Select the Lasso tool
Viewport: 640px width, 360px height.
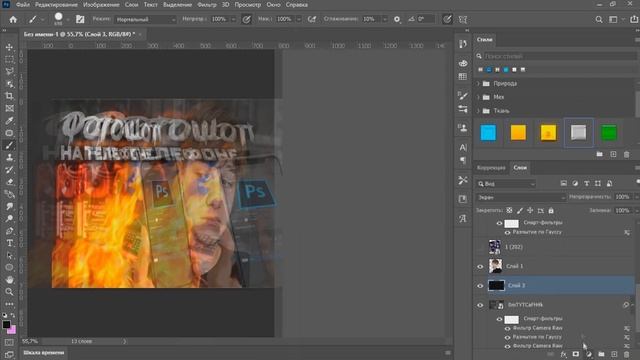click(x=9, y=72)
